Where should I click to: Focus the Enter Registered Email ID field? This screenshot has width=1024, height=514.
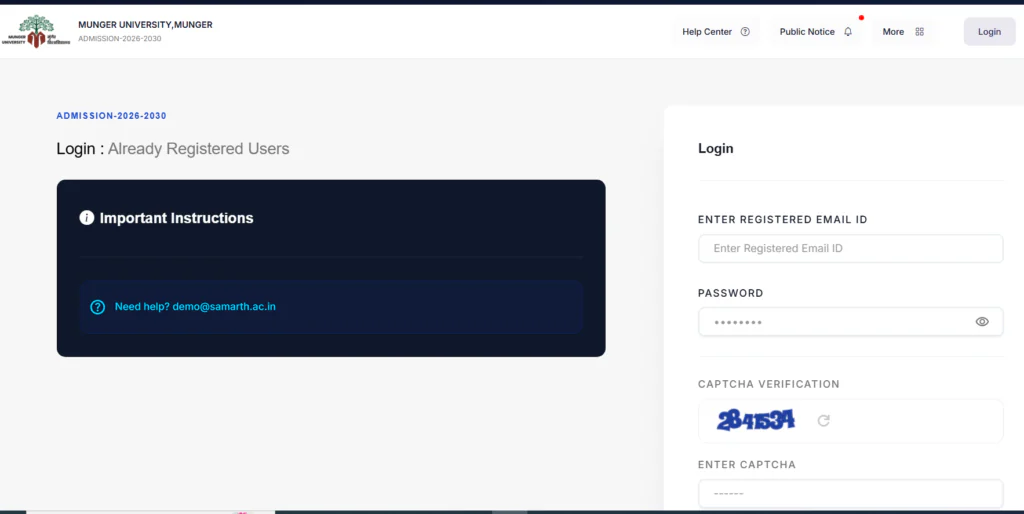(850, 248)
